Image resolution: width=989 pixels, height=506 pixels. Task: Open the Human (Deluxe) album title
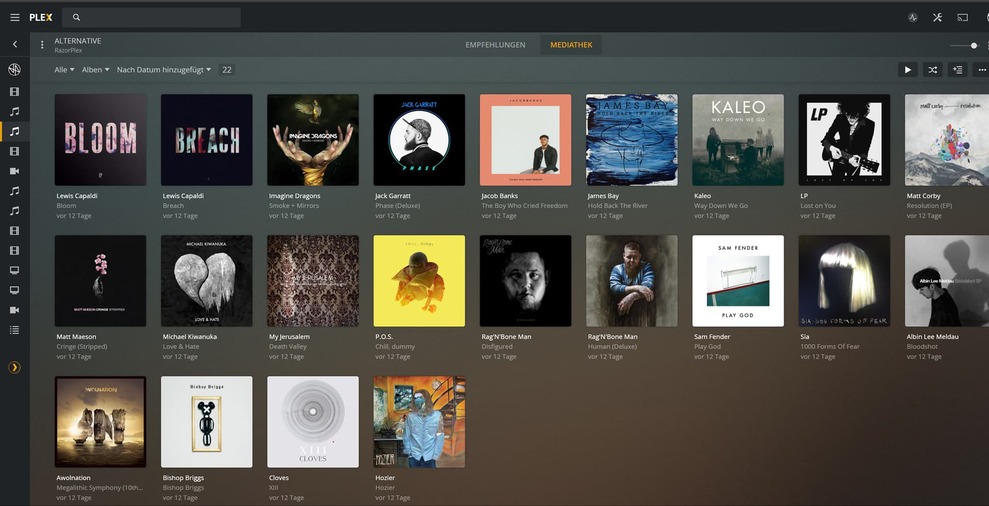[612, 346]
